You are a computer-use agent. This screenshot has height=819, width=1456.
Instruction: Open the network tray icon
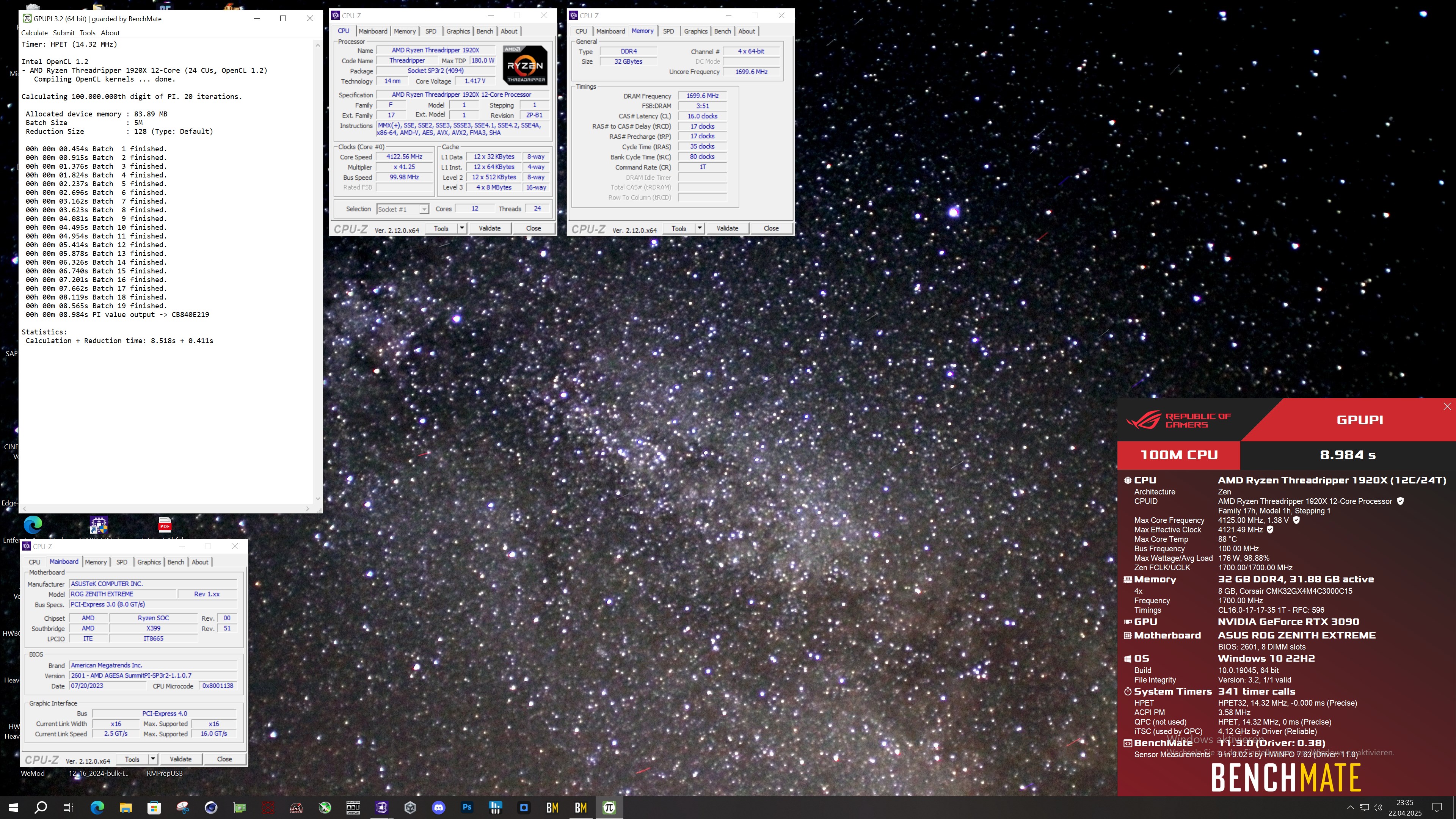1364,808
